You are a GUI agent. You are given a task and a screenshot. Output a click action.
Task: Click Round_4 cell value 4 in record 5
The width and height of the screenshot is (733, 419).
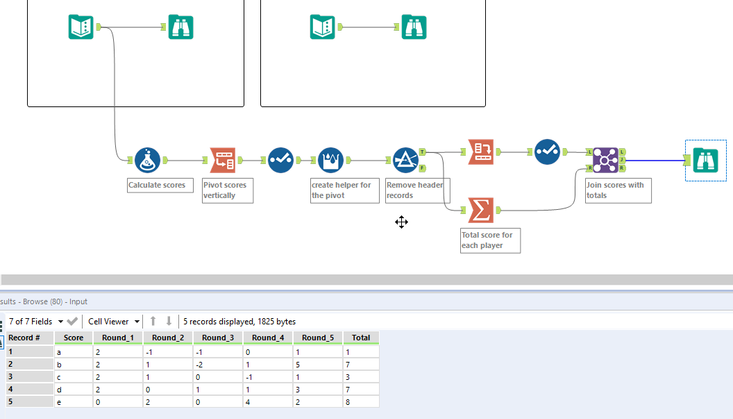[268, 402]
